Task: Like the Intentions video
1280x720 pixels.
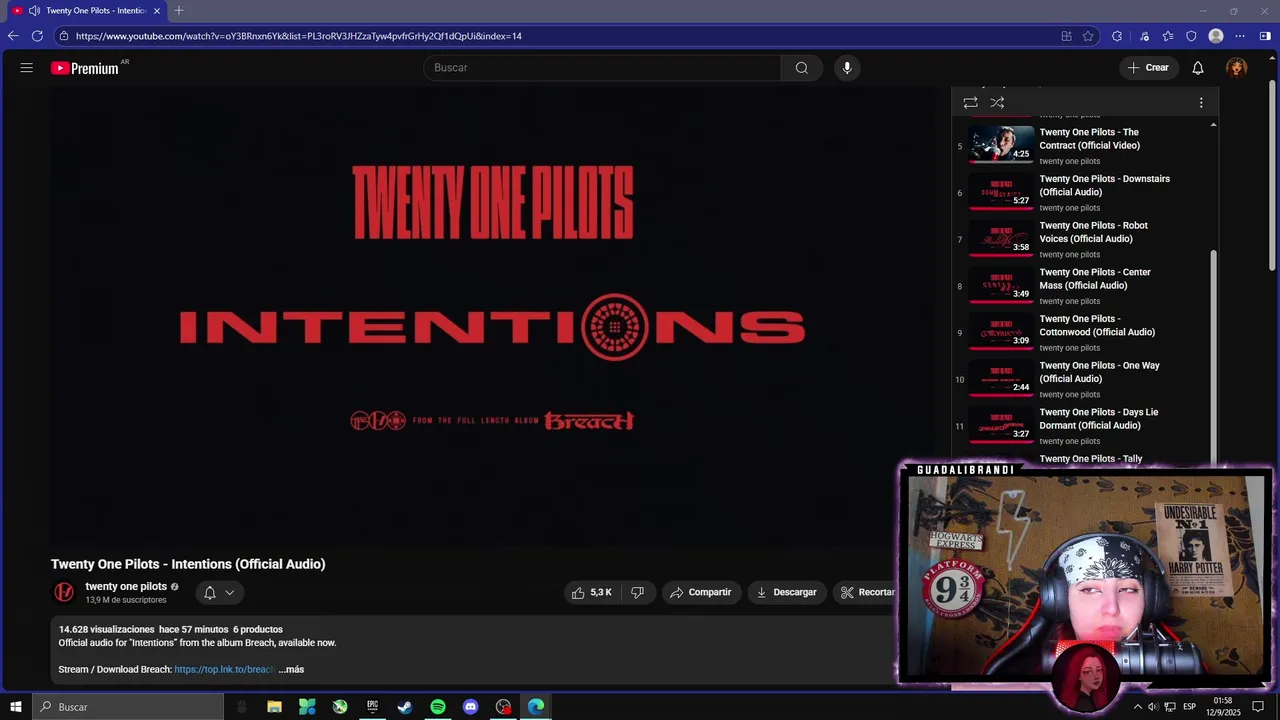Action: [x=592, y=593]
